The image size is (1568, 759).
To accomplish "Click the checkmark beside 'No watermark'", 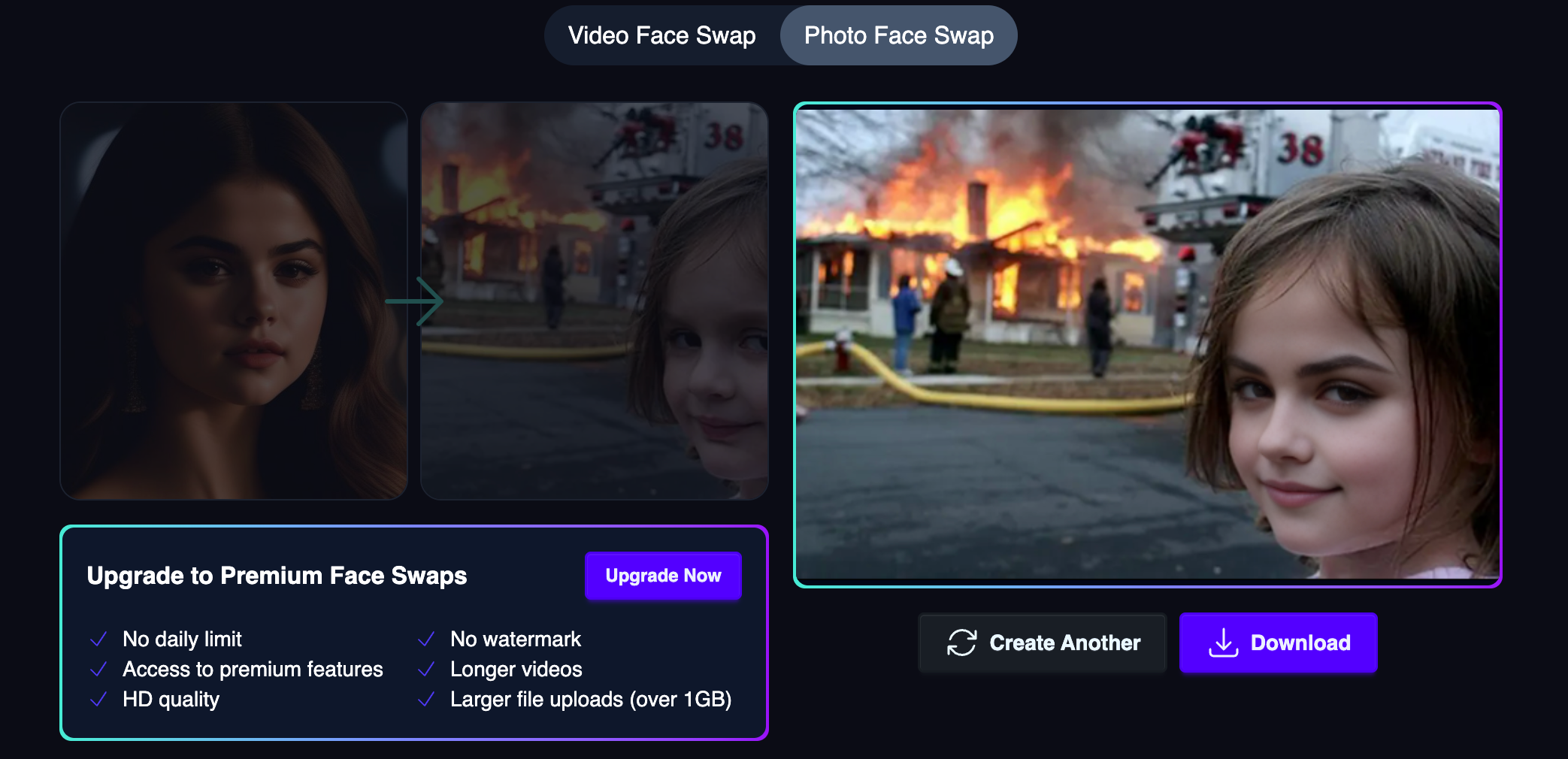I will [x=426, y=639].
